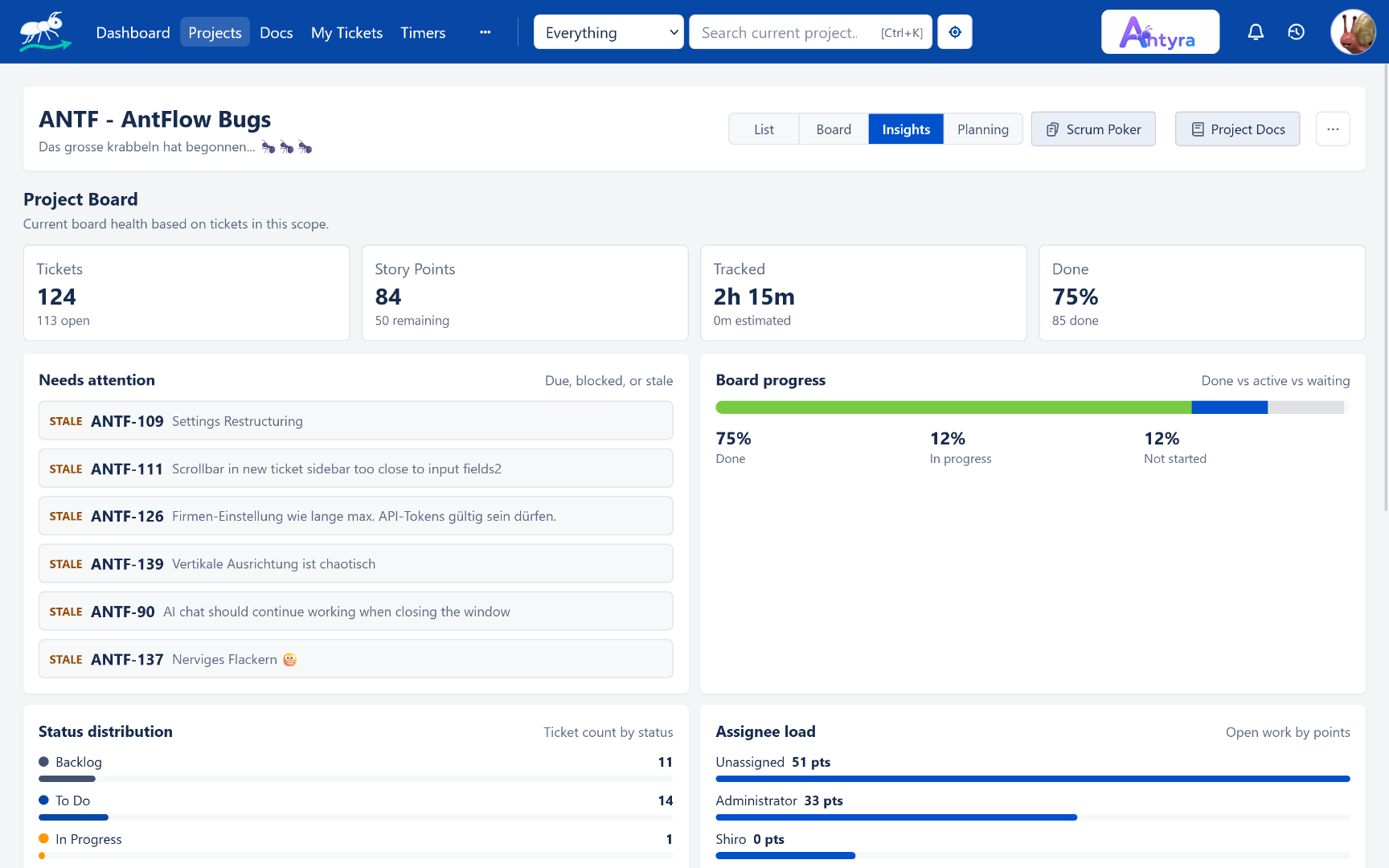Open My Tickets

click(x=346, y=32)
